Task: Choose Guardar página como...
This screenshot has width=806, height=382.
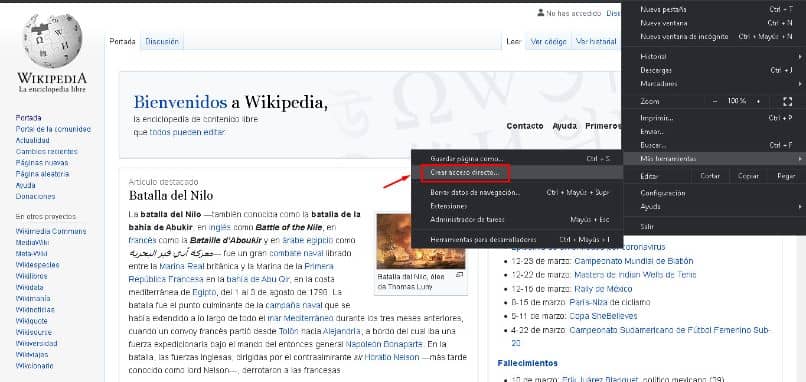Action: (x=517, y=159)
